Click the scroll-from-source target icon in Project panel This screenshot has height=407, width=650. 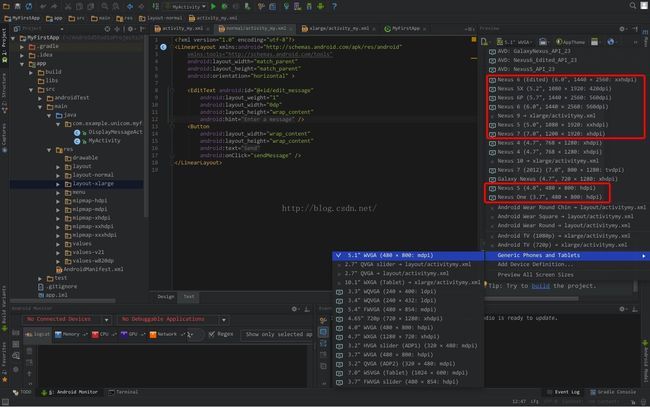pyautogui.click(x=107, y=29)
